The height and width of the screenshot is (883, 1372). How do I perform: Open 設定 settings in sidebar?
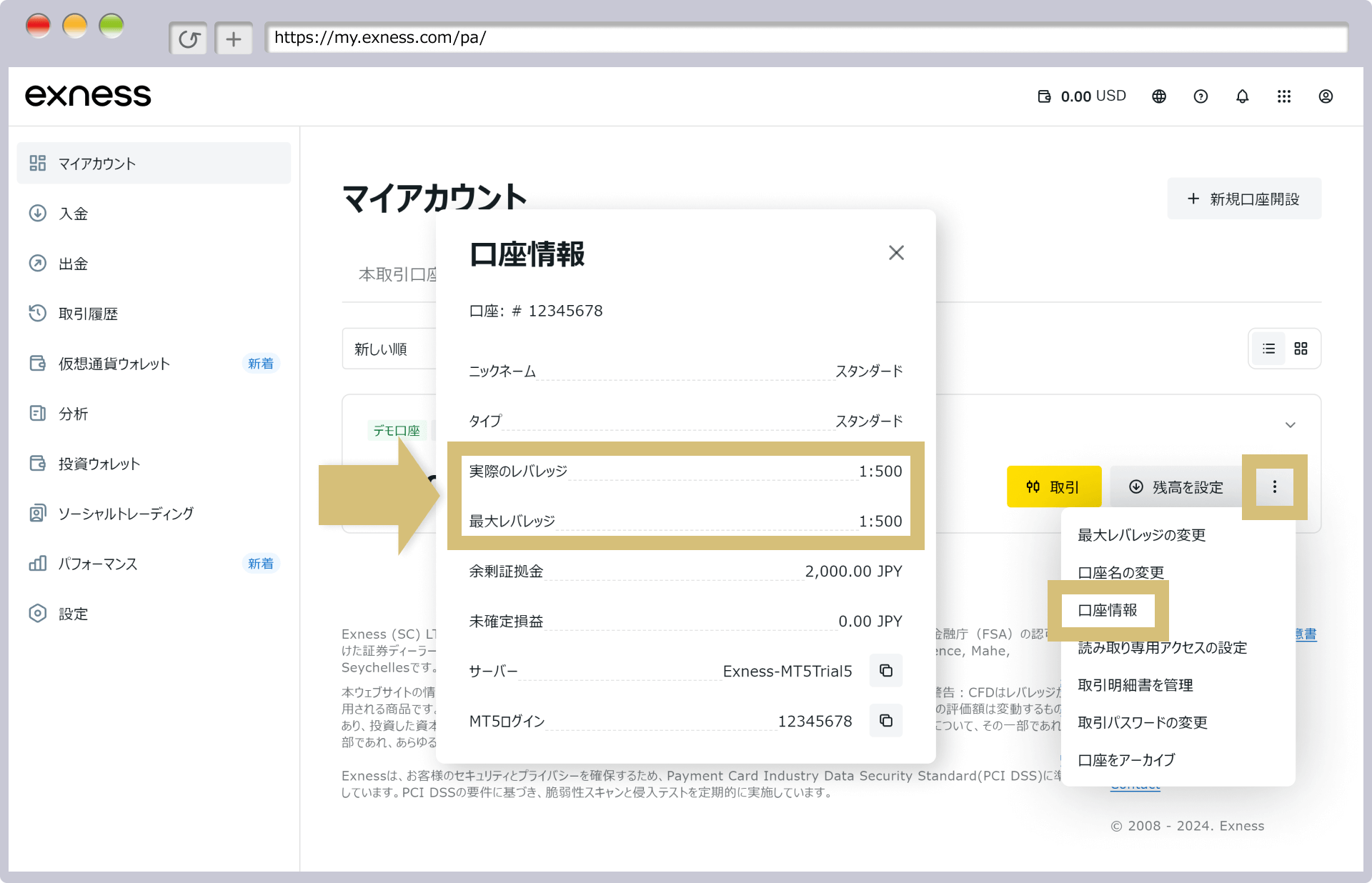[x=154, y=614]
